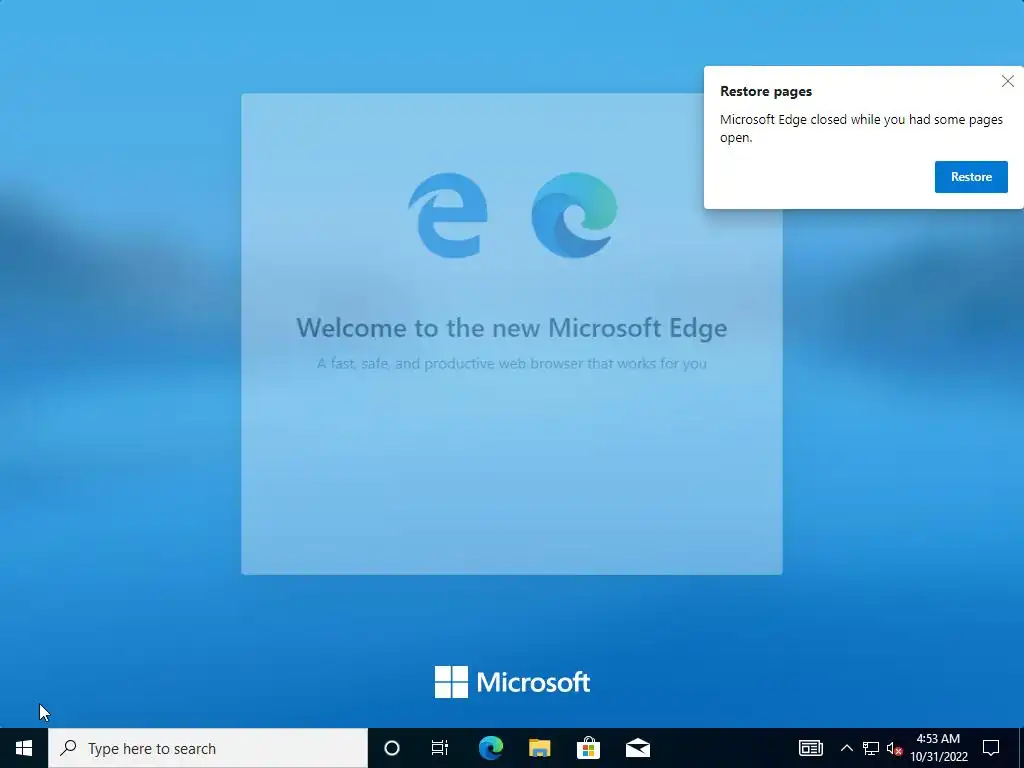
Task: Click 'Welcome to the new Microsoft Edge' heading
Action: tap(511, 328)
